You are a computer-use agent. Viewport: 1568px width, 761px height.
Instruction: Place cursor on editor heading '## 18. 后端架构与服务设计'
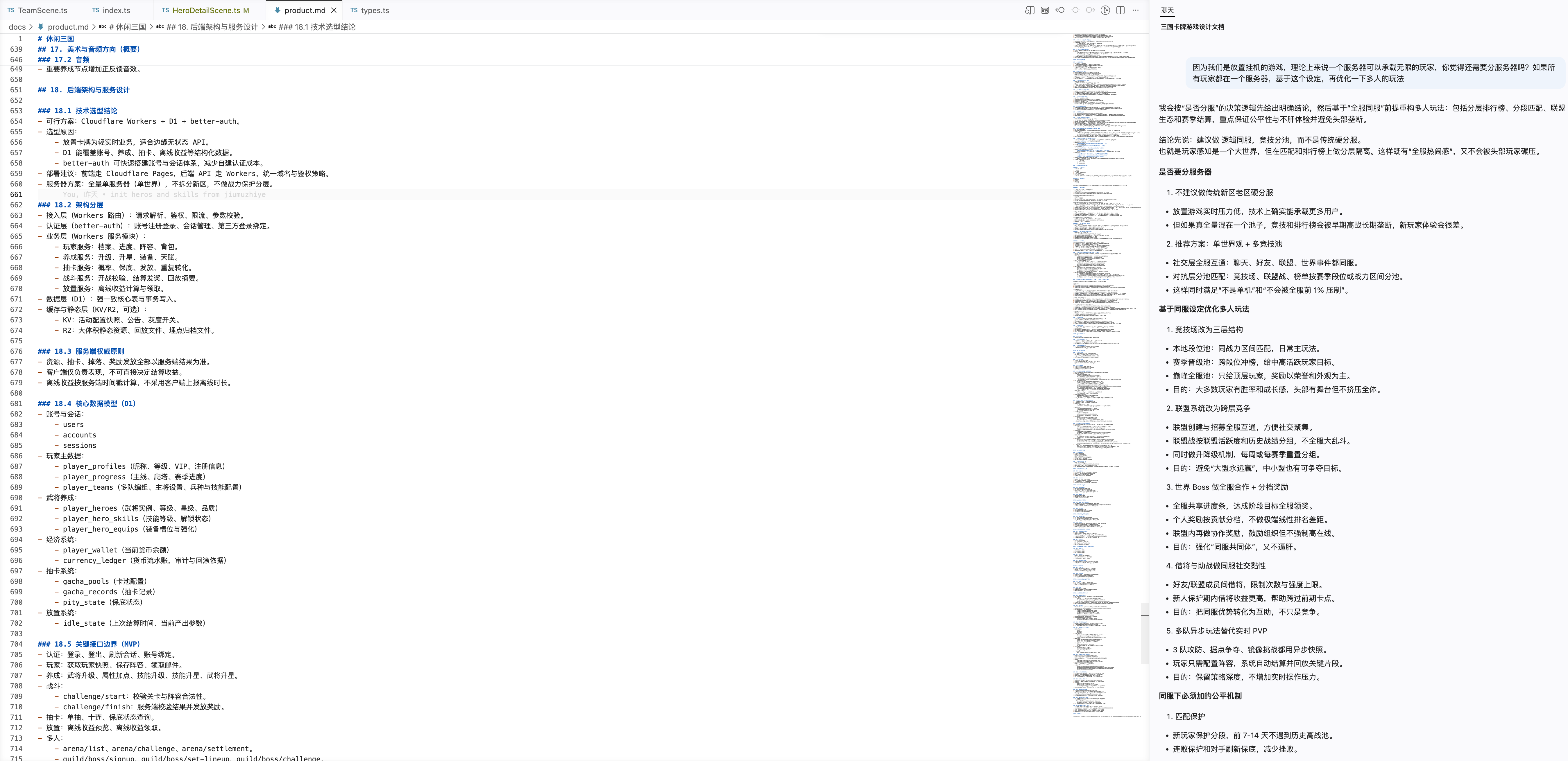pos(83,90)
